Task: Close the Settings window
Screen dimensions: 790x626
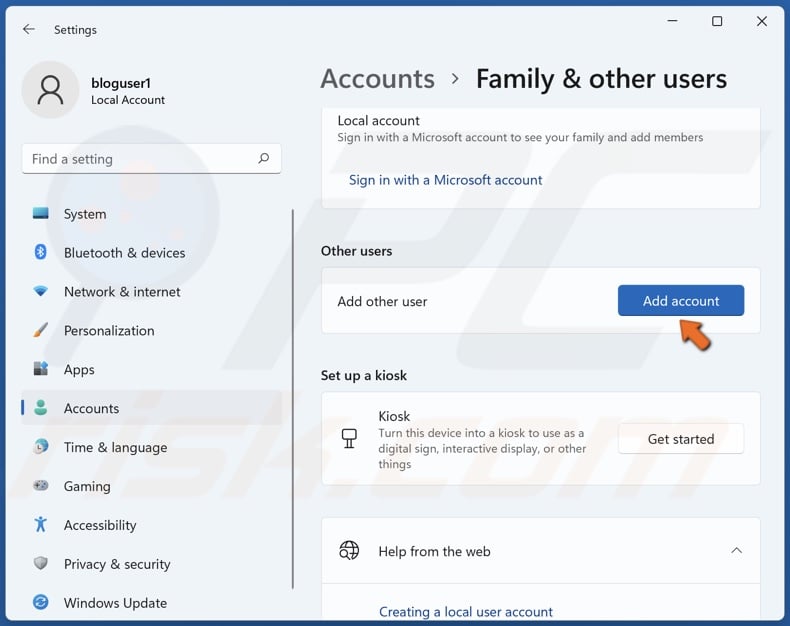Action: [x=762, y=21]
